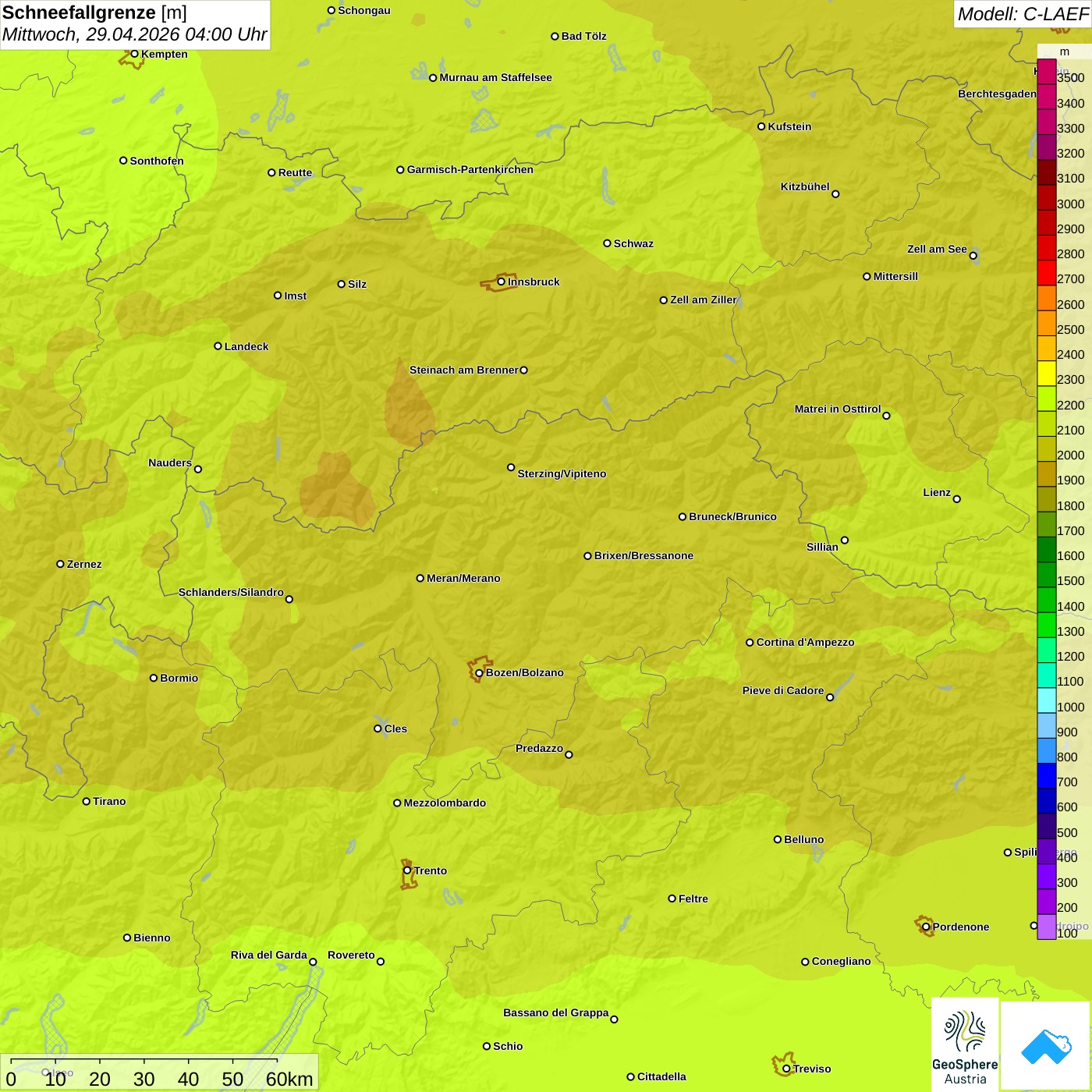Click the 'Bassano del Grappa' label
Image resolution: width=1092 pixels, height=1092 pixels.
tap(556, 1012)
